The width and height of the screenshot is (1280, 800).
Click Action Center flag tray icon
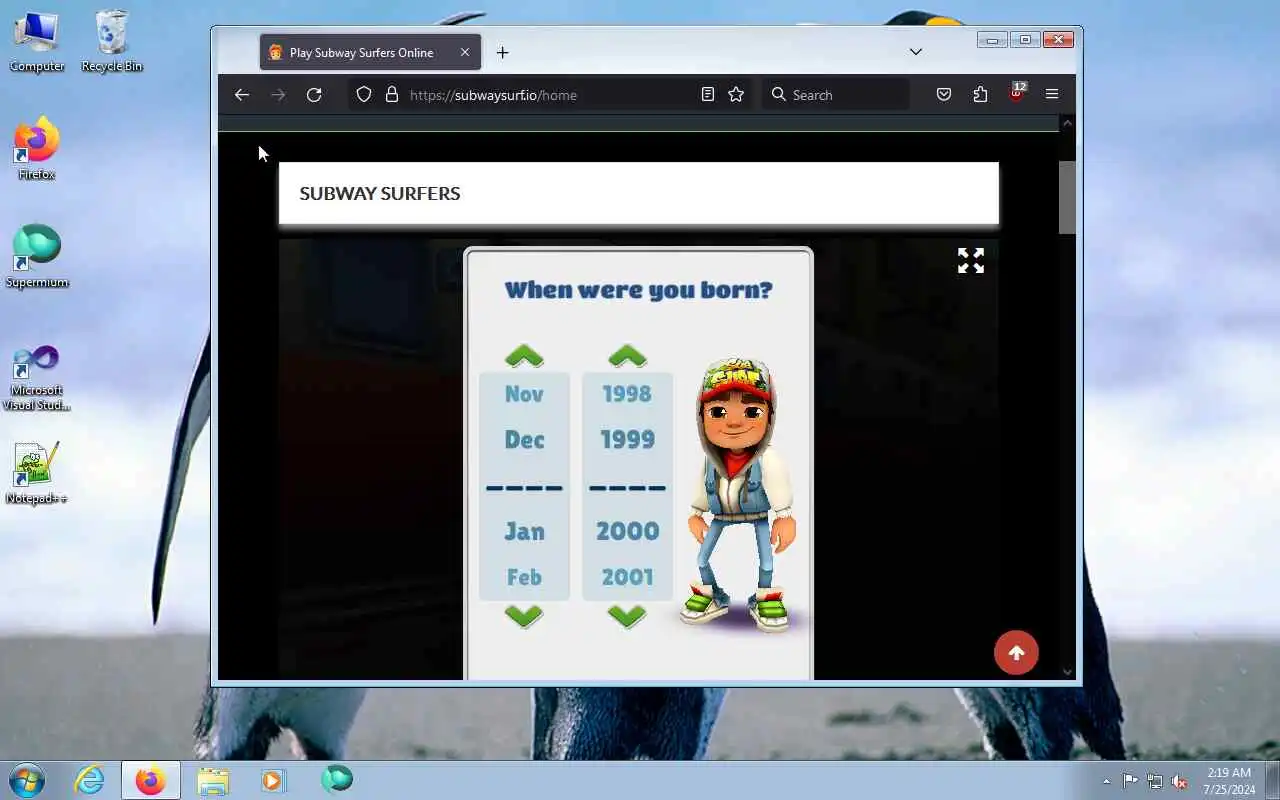click(1130, 781)
